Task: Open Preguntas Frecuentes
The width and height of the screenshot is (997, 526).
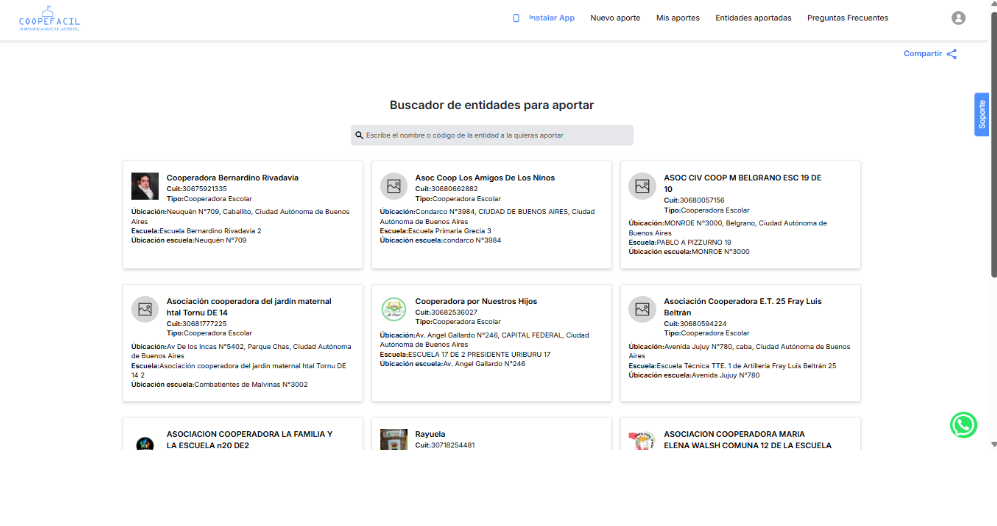Action: (x=847, y=18)
